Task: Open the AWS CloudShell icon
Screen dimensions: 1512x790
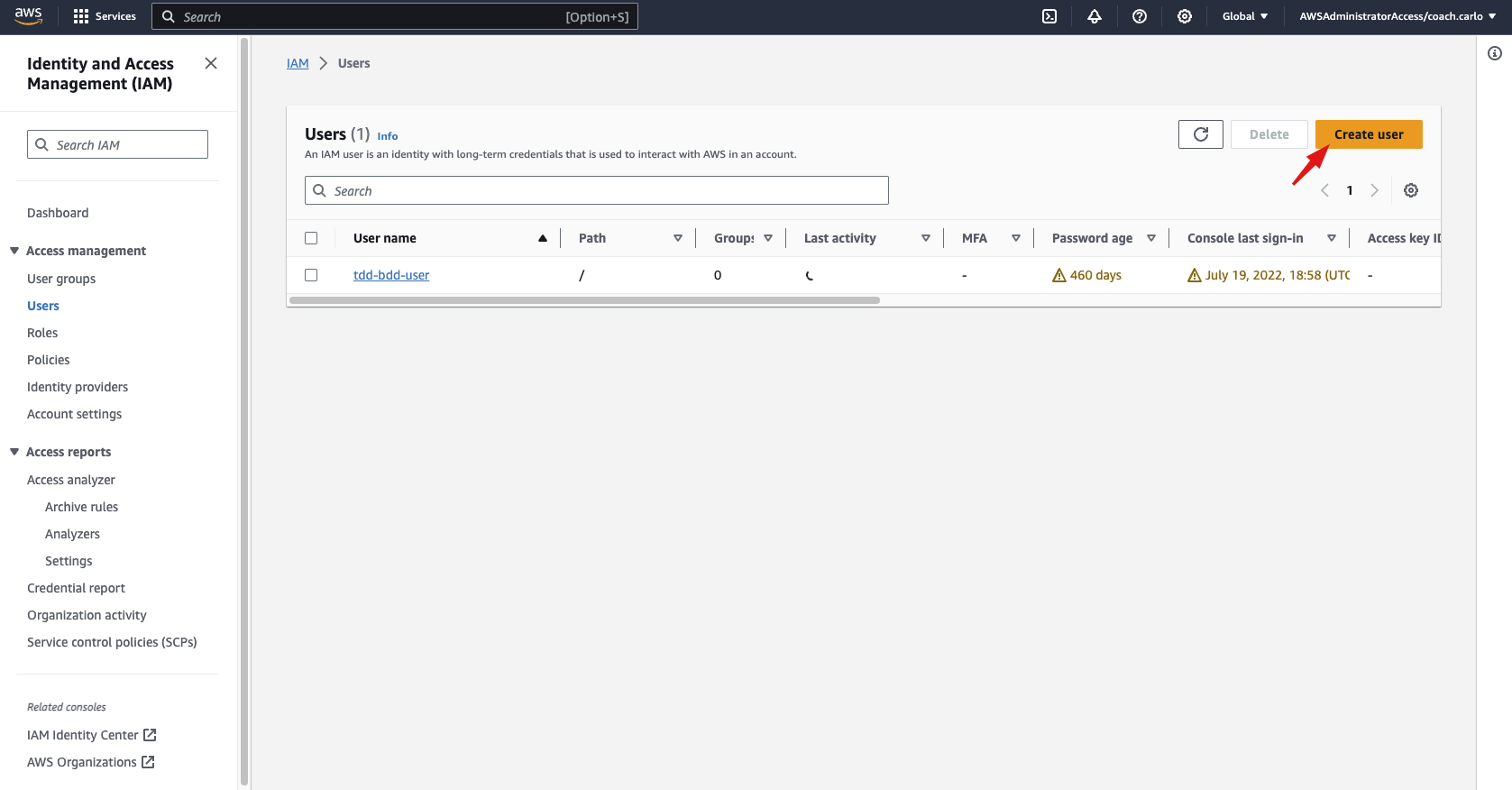Action: (1049, 16)
